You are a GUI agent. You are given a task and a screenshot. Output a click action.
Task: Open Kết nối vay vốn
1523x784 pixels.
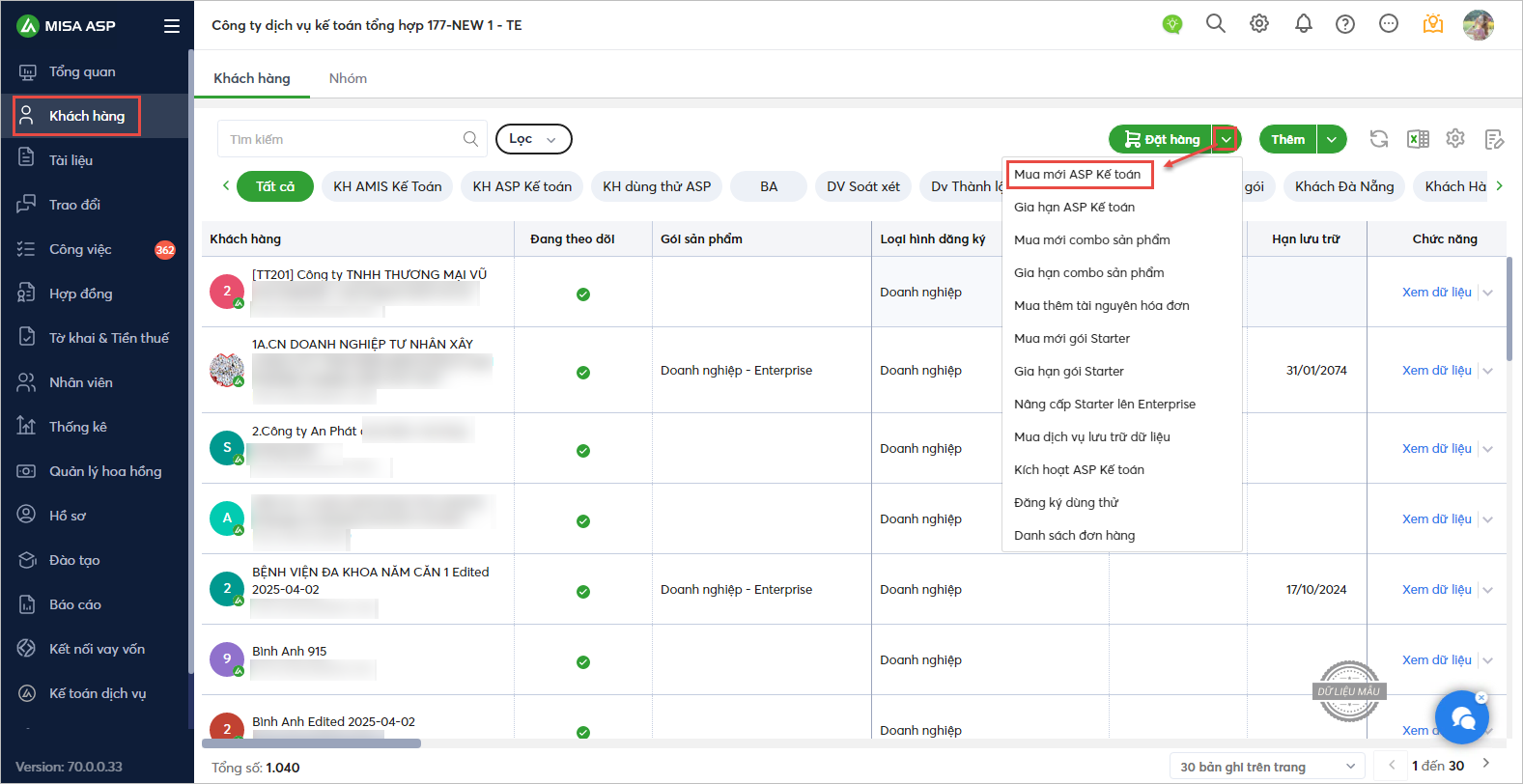[97, 649]
